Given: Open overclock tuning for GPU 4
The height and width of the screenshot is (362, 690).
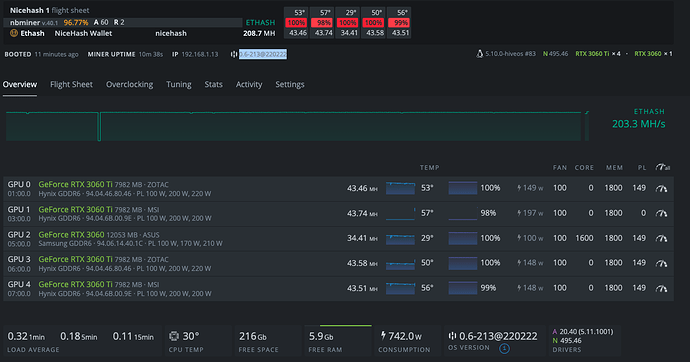Looking at the screenshot, I should coord(661,288).
